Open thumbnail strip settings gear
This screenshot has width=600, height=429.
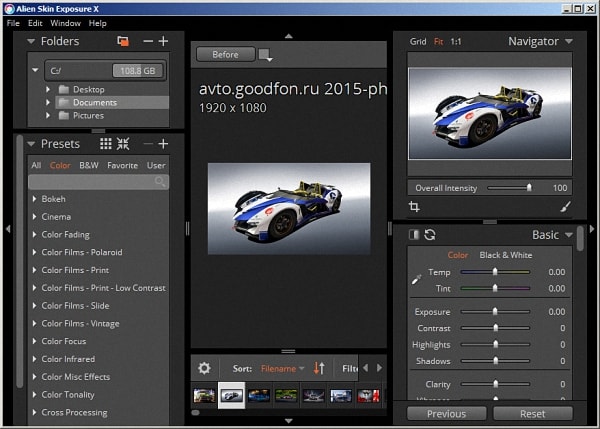tap(204, 368)
